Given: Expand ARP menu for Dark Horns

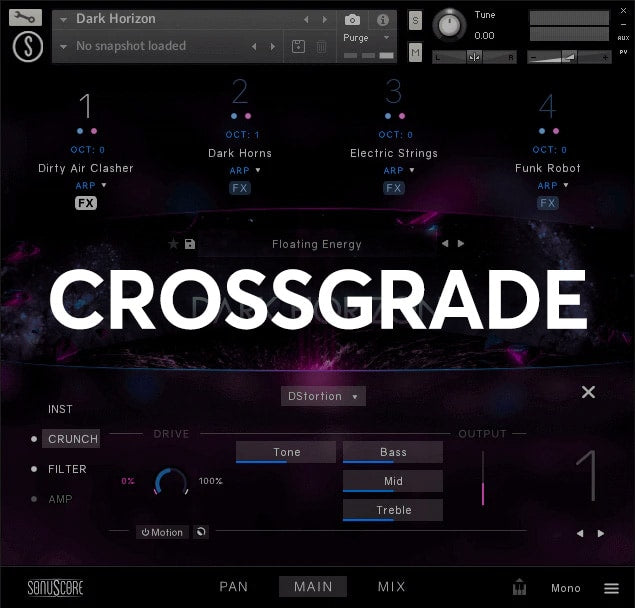Looking at the screenshot, I should tap(258, 170).
